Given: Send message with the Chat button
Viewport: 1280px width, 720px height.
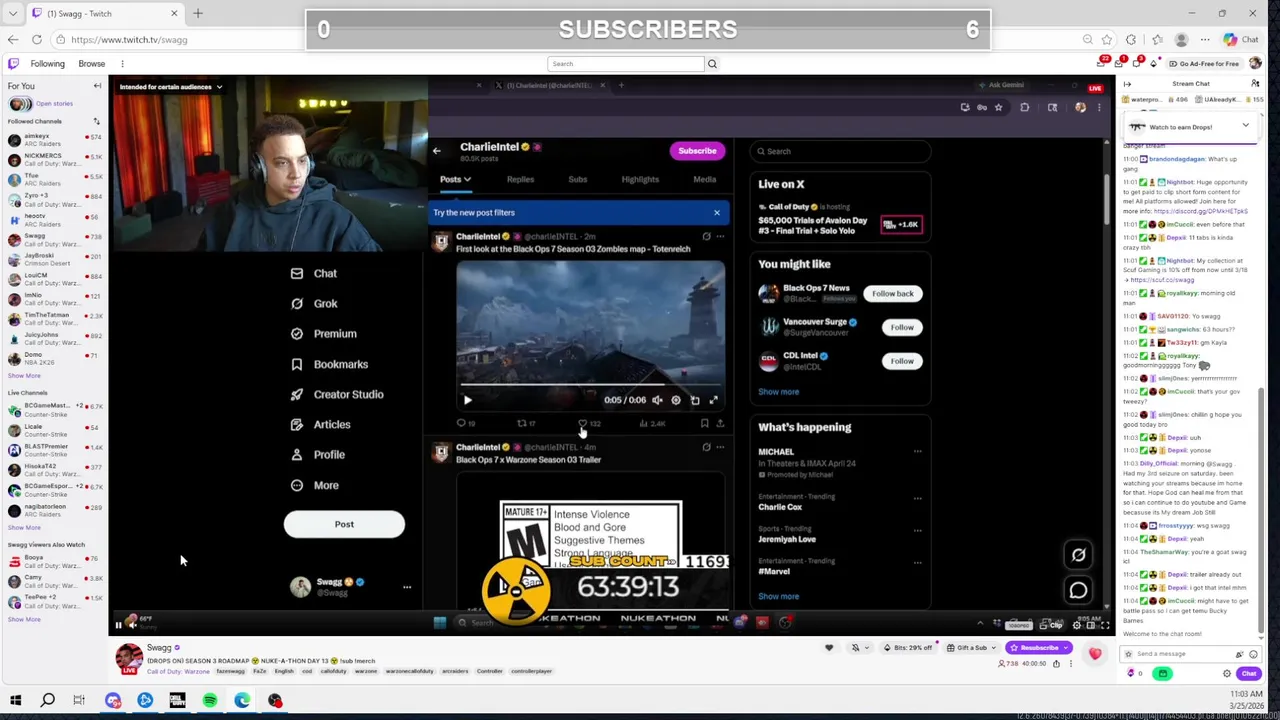Looking at the screenshot, I should [1248, 674].
